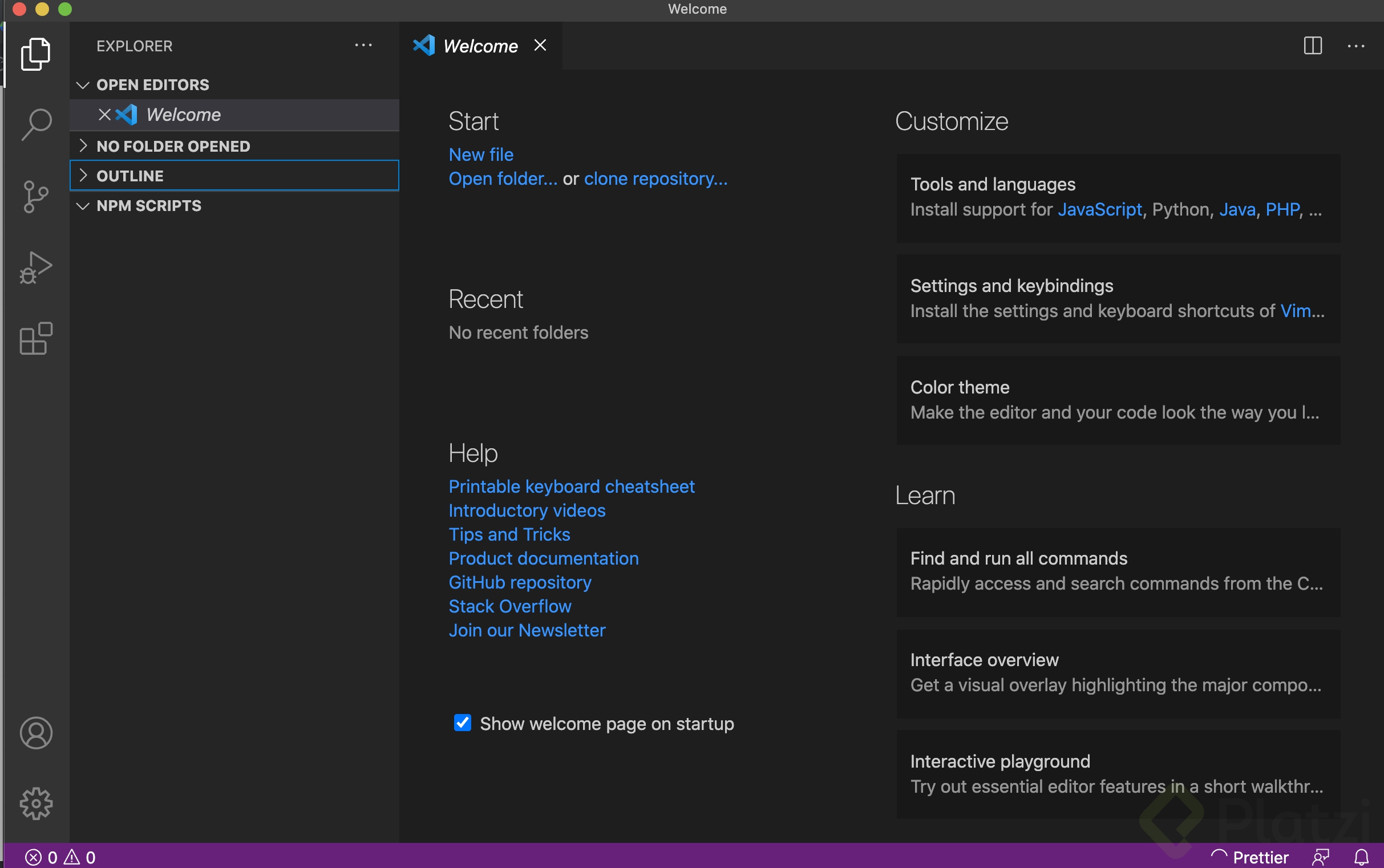Collapse the Open Editors section
This screenshot has width=1384, height=868.
point(234,85)
